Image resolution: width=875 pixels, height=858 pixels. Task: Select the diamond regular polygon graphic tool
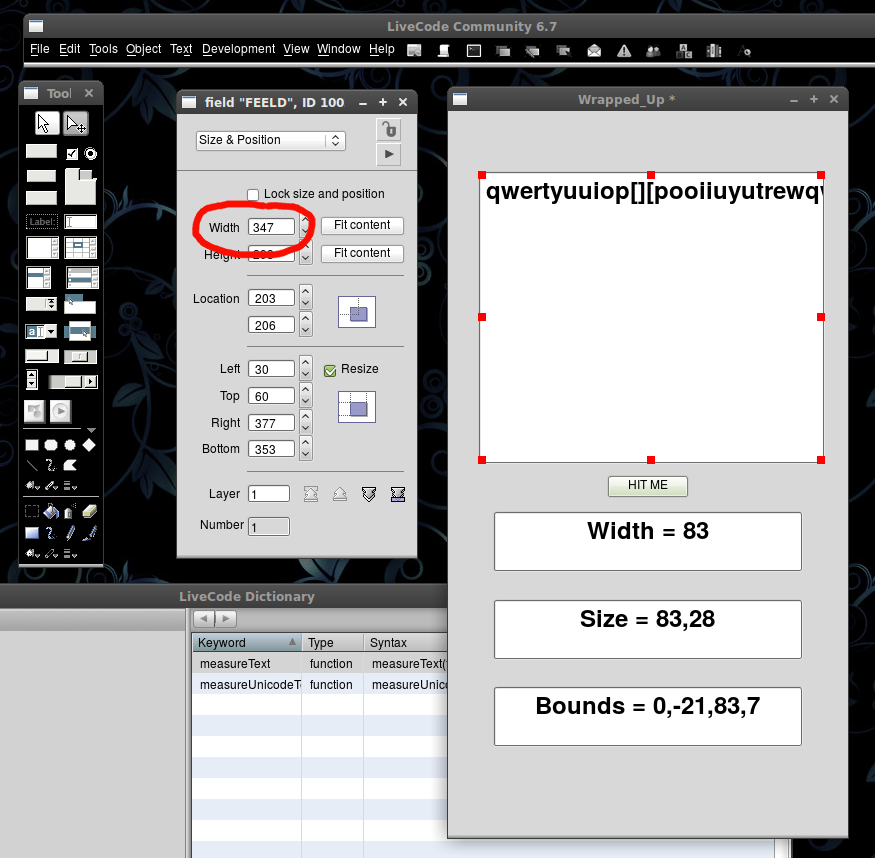tap(89, 445)
